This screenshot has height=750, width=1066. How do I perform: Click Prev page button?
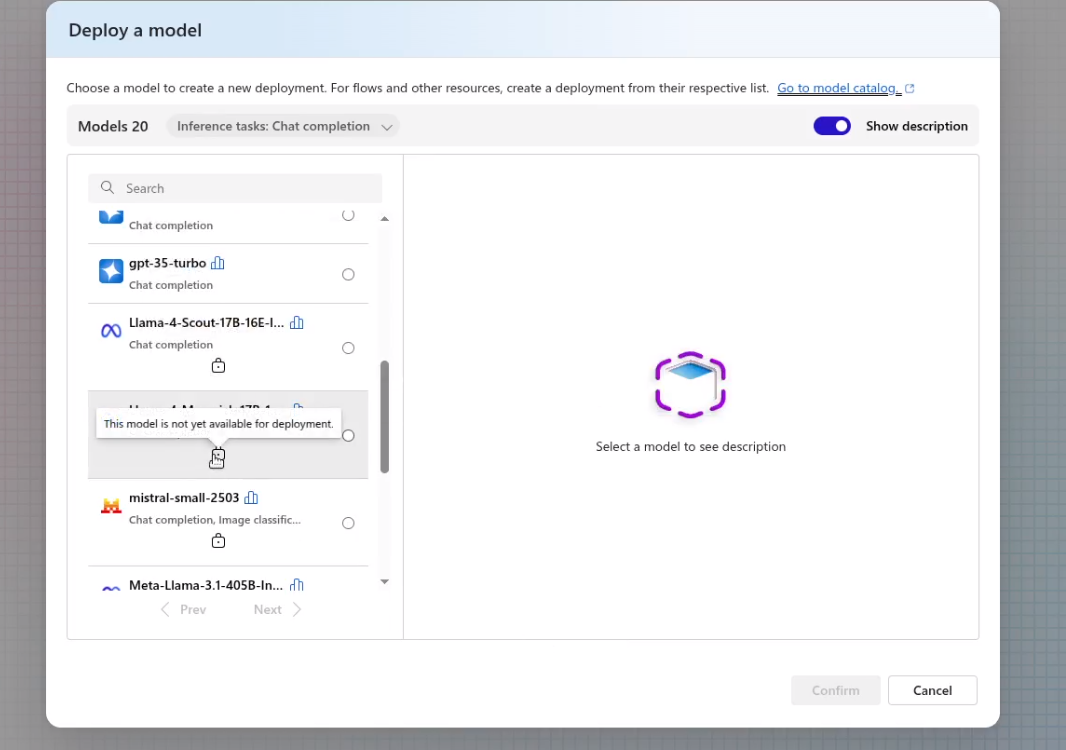pyautogui.click(x=184, y=609)
